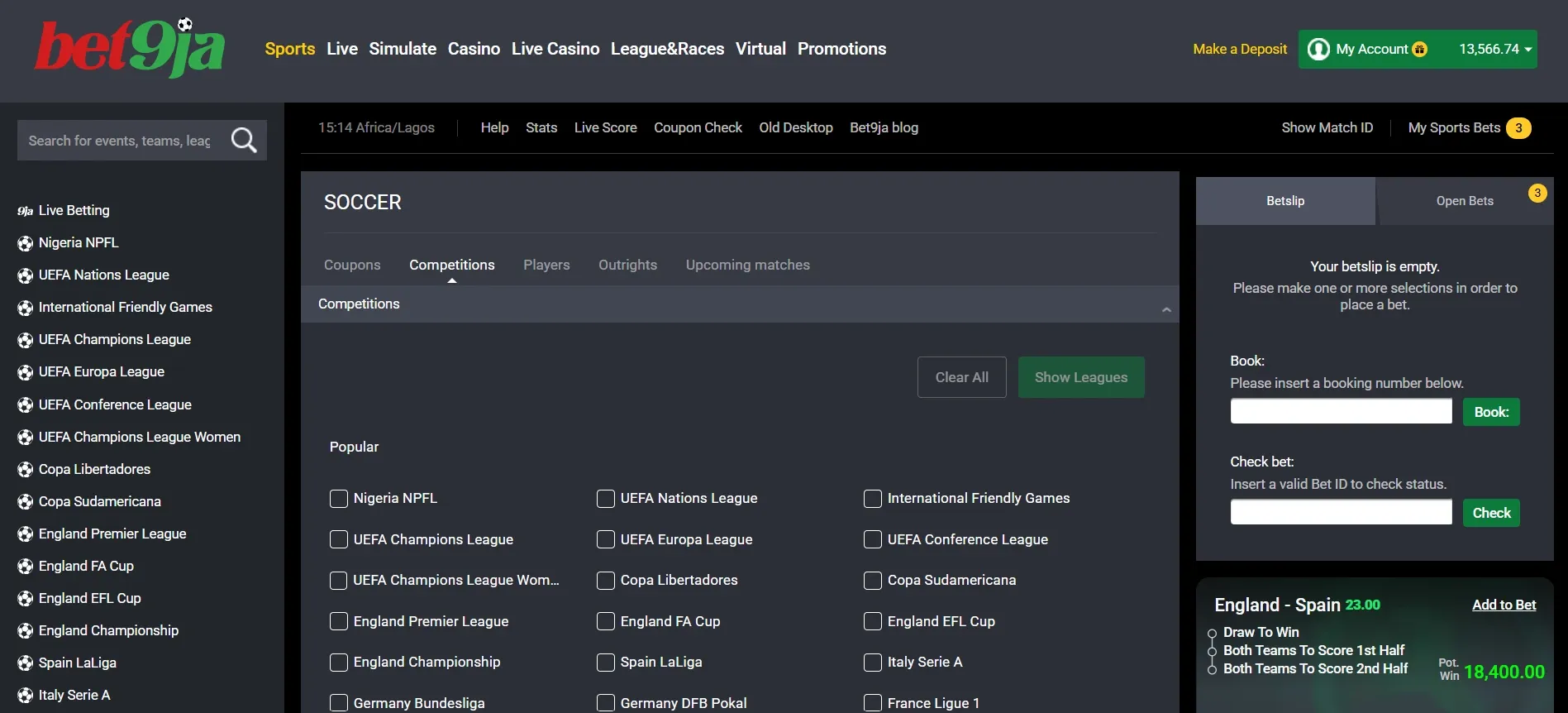Screen dimensions: 1568x713
Task: Click the Book: button
Action: (1491, 412)
